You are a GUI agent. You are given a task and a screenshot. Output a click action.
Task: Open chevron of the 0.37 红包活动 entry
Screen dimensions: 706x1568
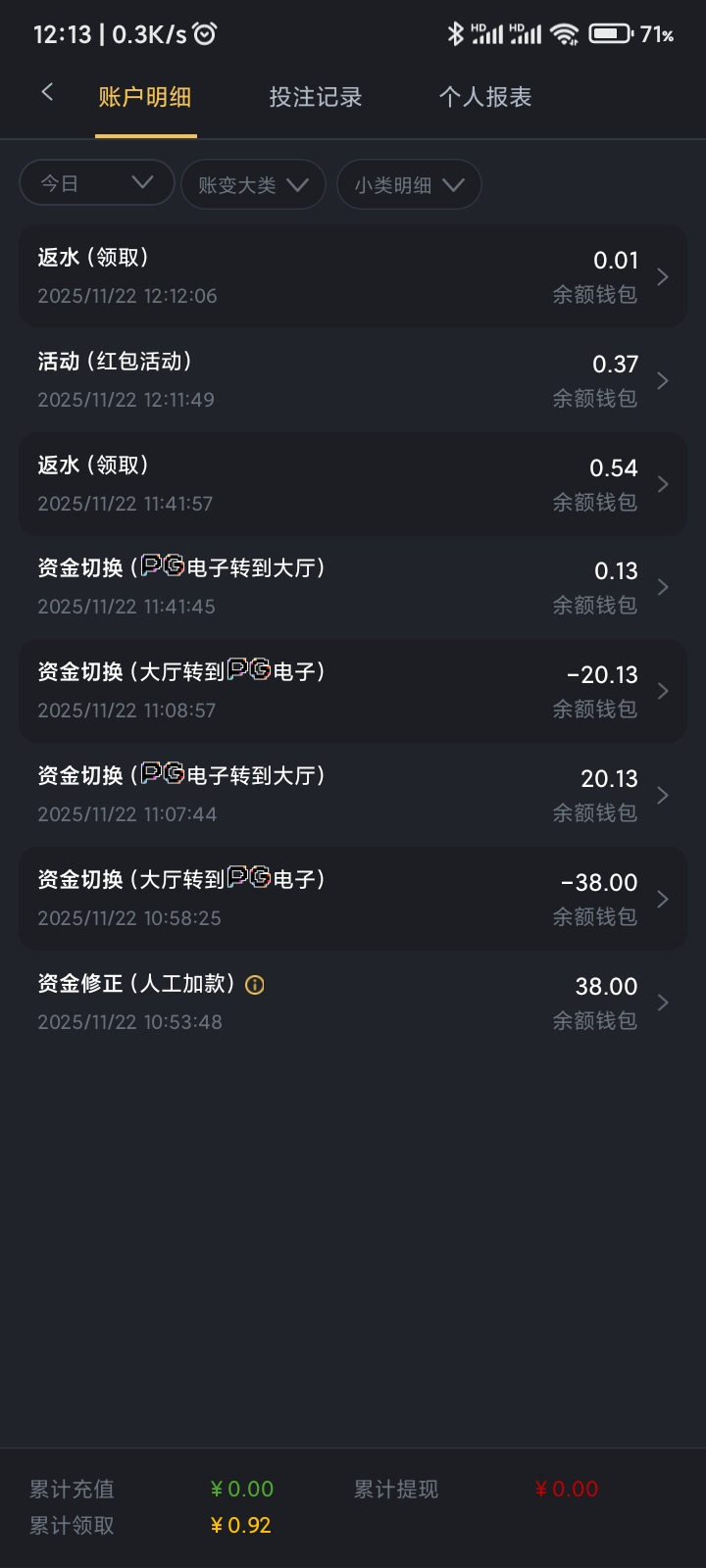[x=663, y=381]
